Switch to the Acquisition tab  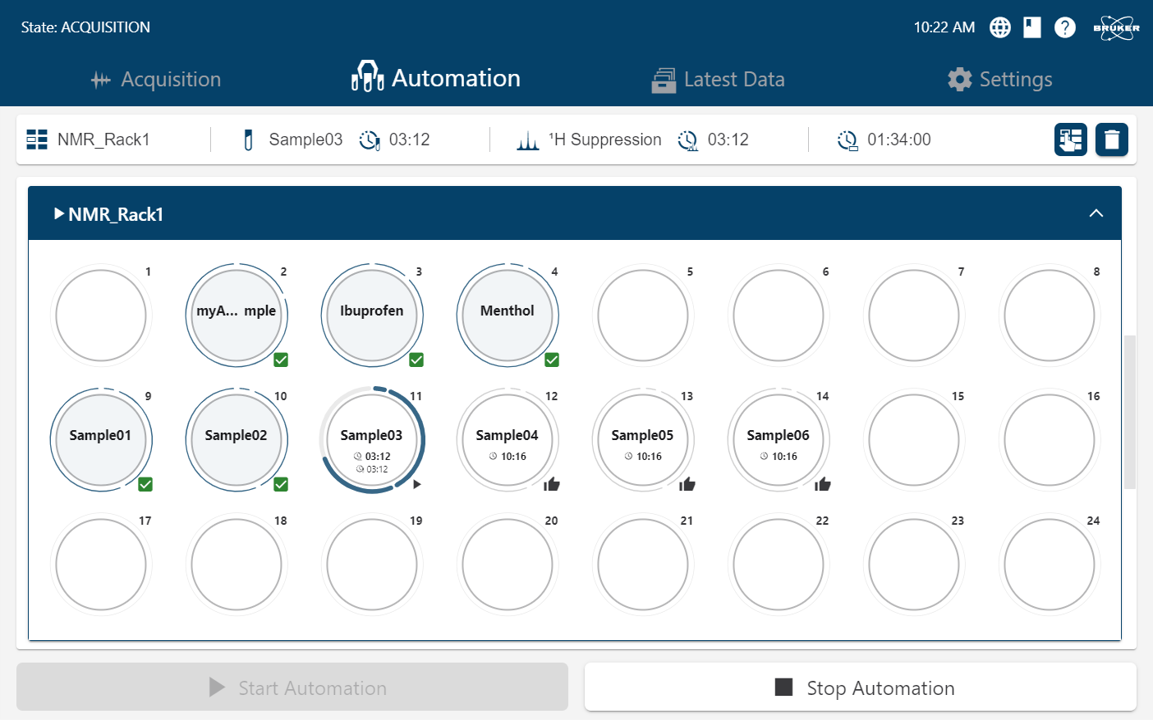point(155,79)
